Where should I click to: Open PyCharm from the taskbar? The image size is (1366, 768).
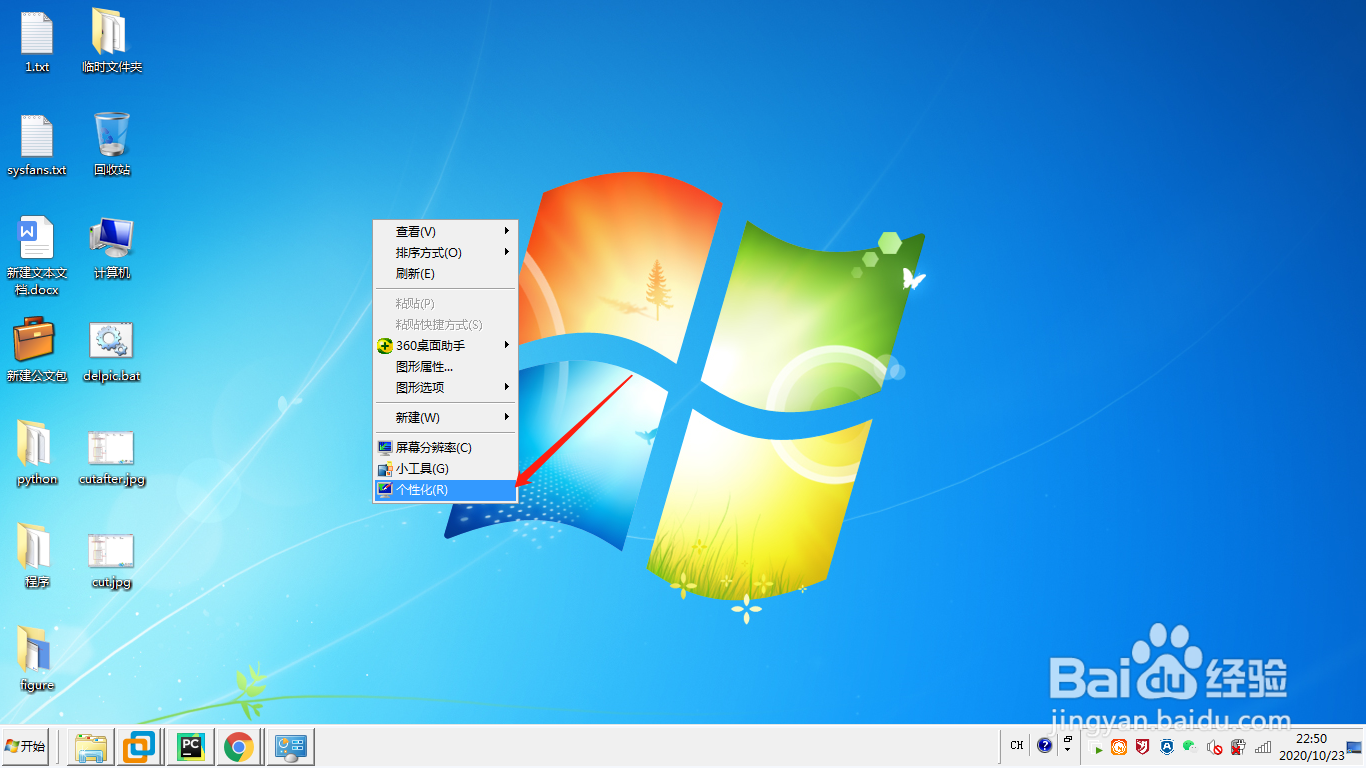190,747
